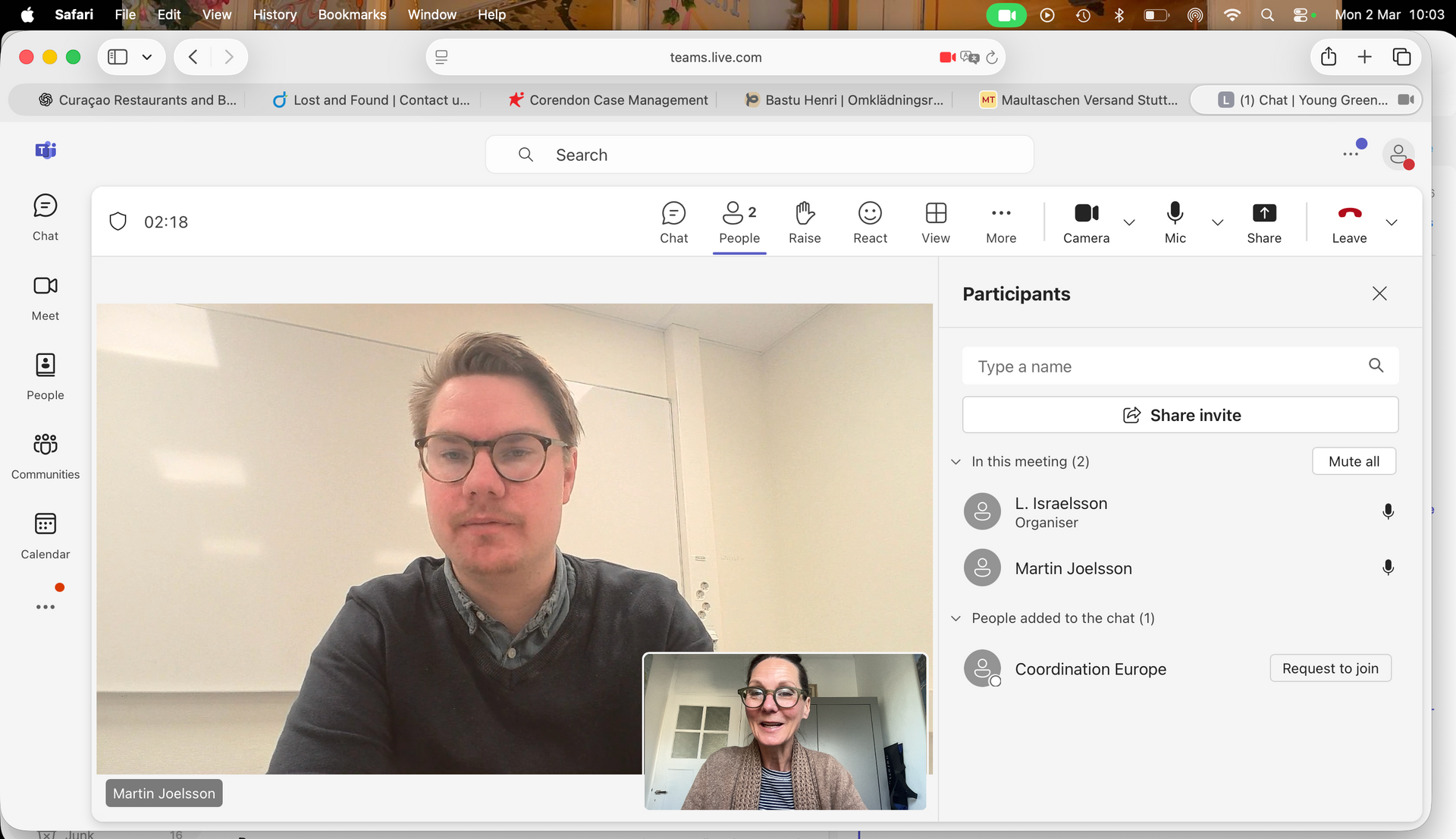Show Safari tab overview

[1401, 57]
